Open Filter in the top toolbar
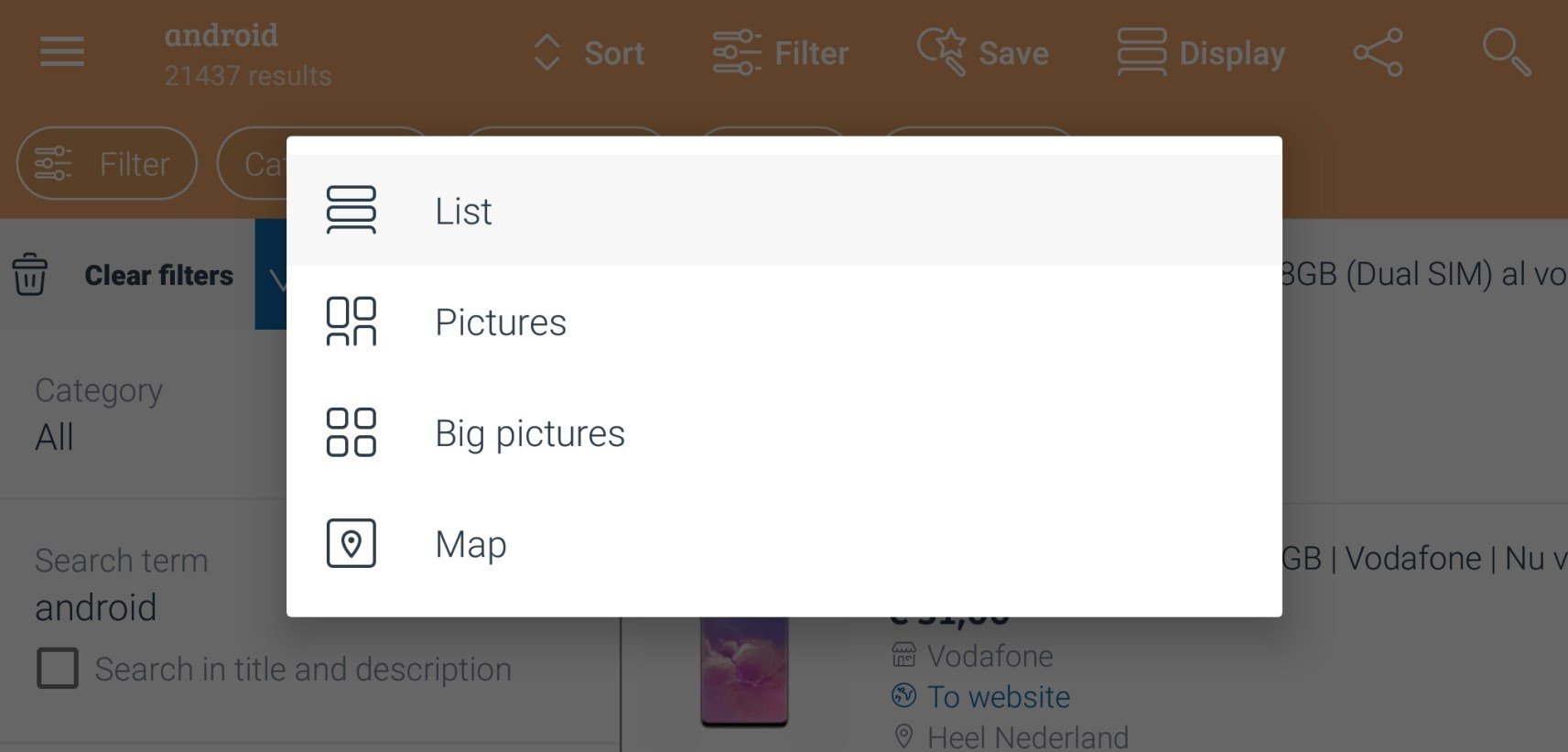1568x752 pixels. 781,52
